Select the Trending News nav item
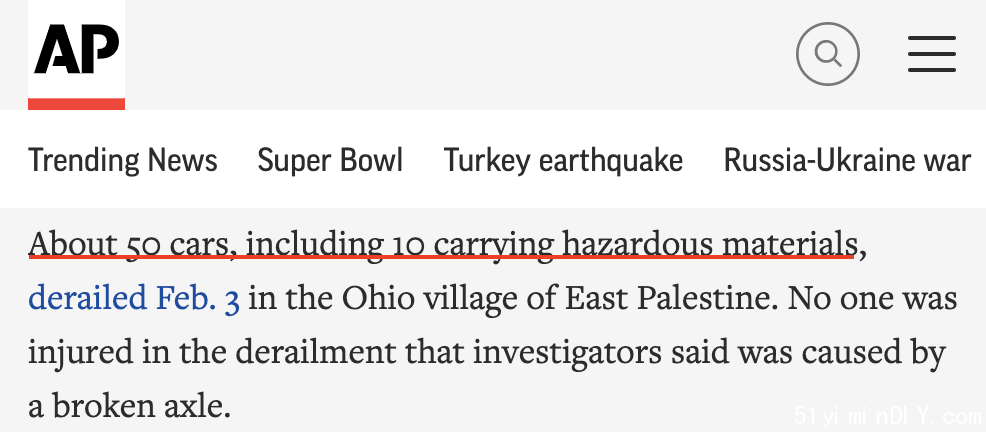Image resolution: width=986 pixels, height=432 pixels. [x=123, y=160]
